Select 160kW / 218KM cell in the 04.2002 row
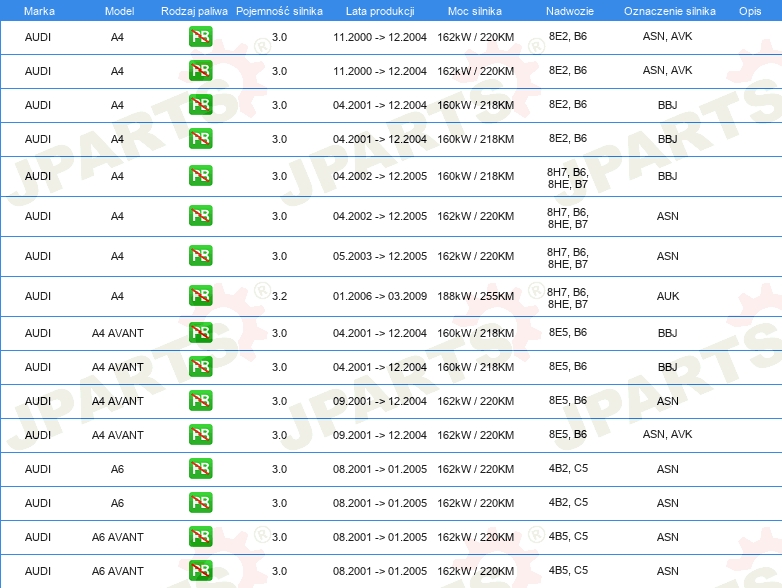 475,177
